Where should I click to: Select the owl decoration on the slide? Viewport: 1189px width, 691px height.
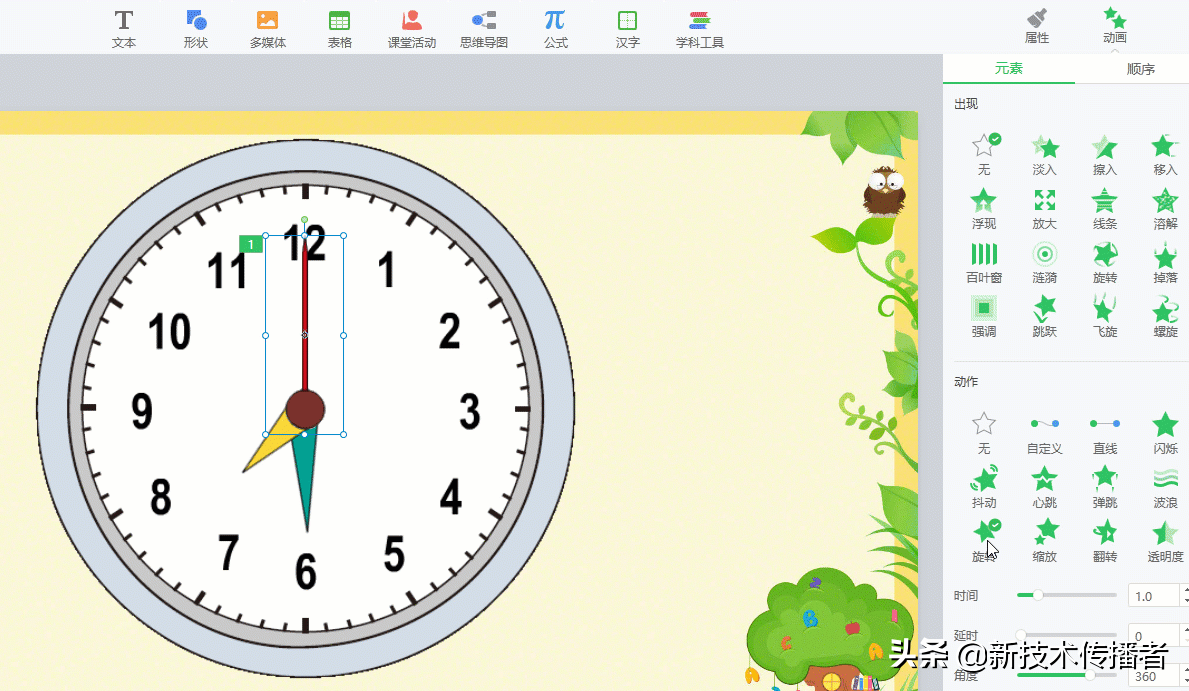coord(883,191)
